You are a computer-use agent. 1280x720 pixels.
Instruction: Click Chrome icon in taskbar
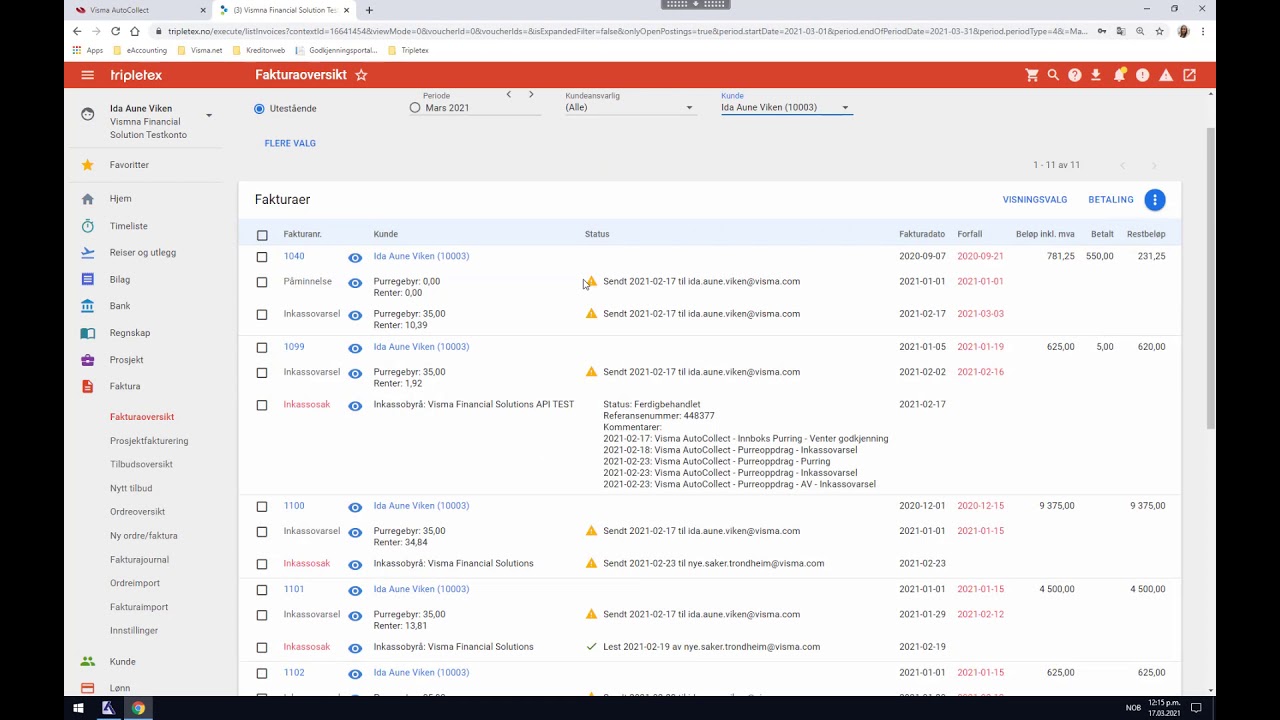[x=138, y=708]
